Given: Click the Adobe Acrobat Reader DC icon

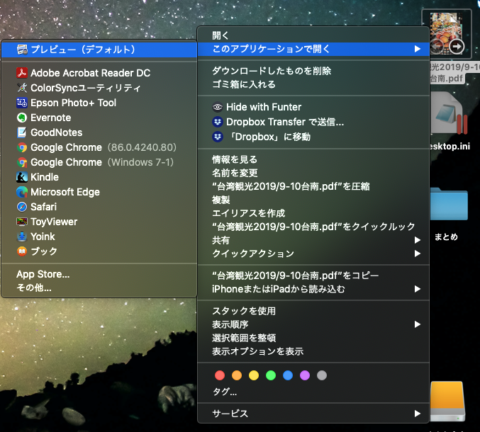Looking at the screenshot, I should tap(22, 73).
